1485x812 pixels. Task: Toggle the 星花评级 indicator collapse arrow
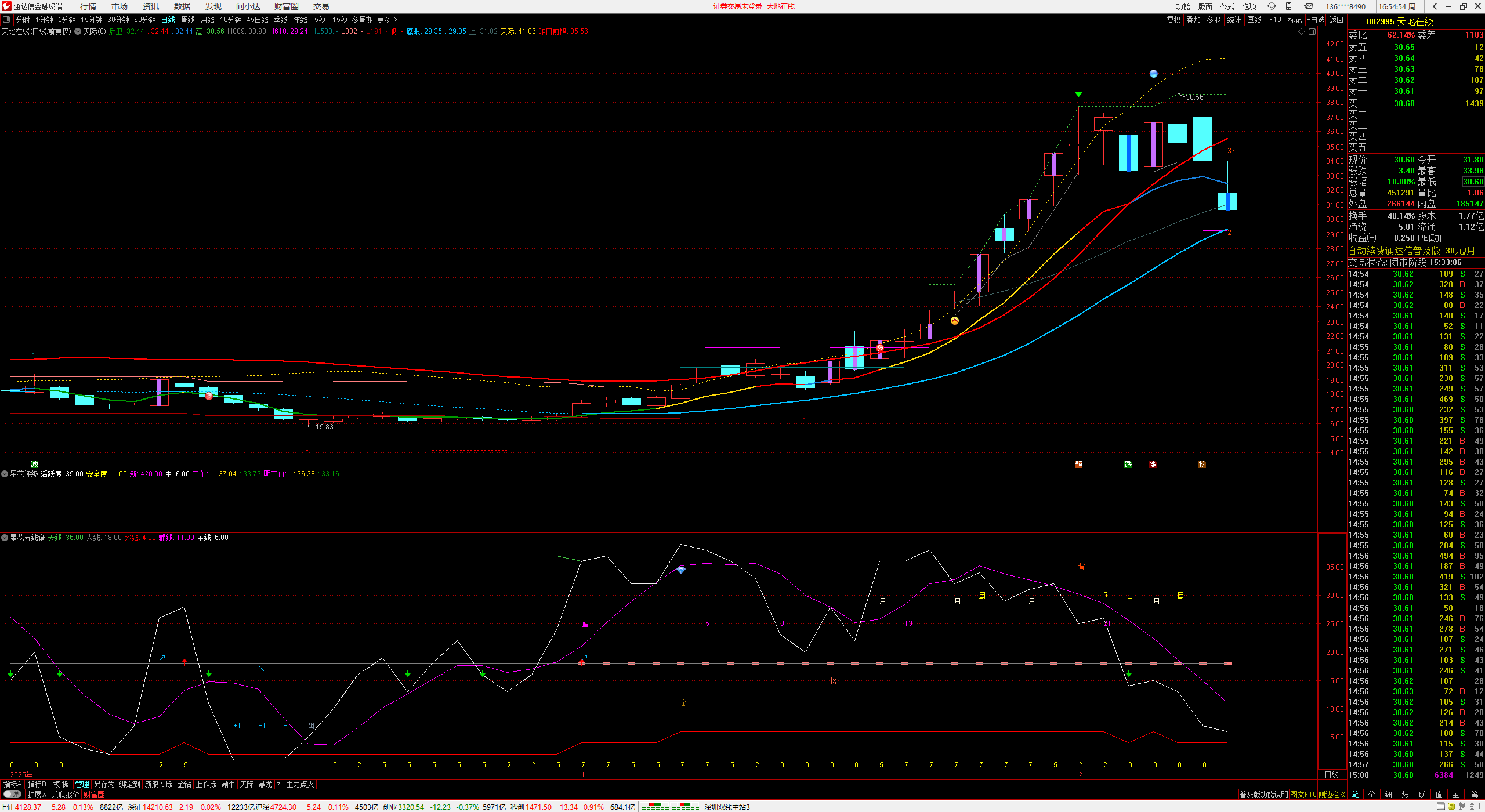click(5, 474)
